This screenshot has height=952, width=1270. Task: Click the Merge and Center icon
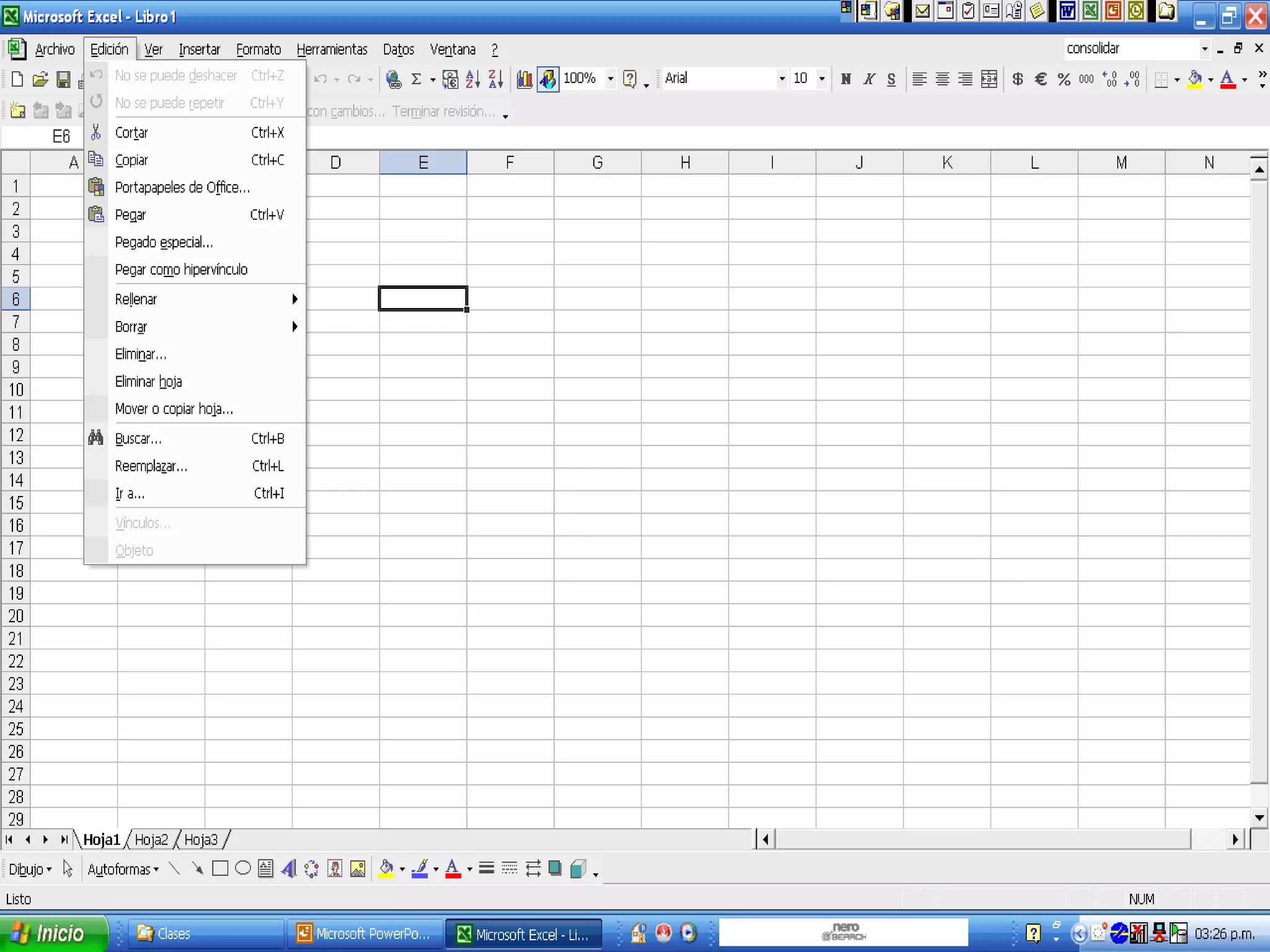pyautogui.click(x=989, y=79)
